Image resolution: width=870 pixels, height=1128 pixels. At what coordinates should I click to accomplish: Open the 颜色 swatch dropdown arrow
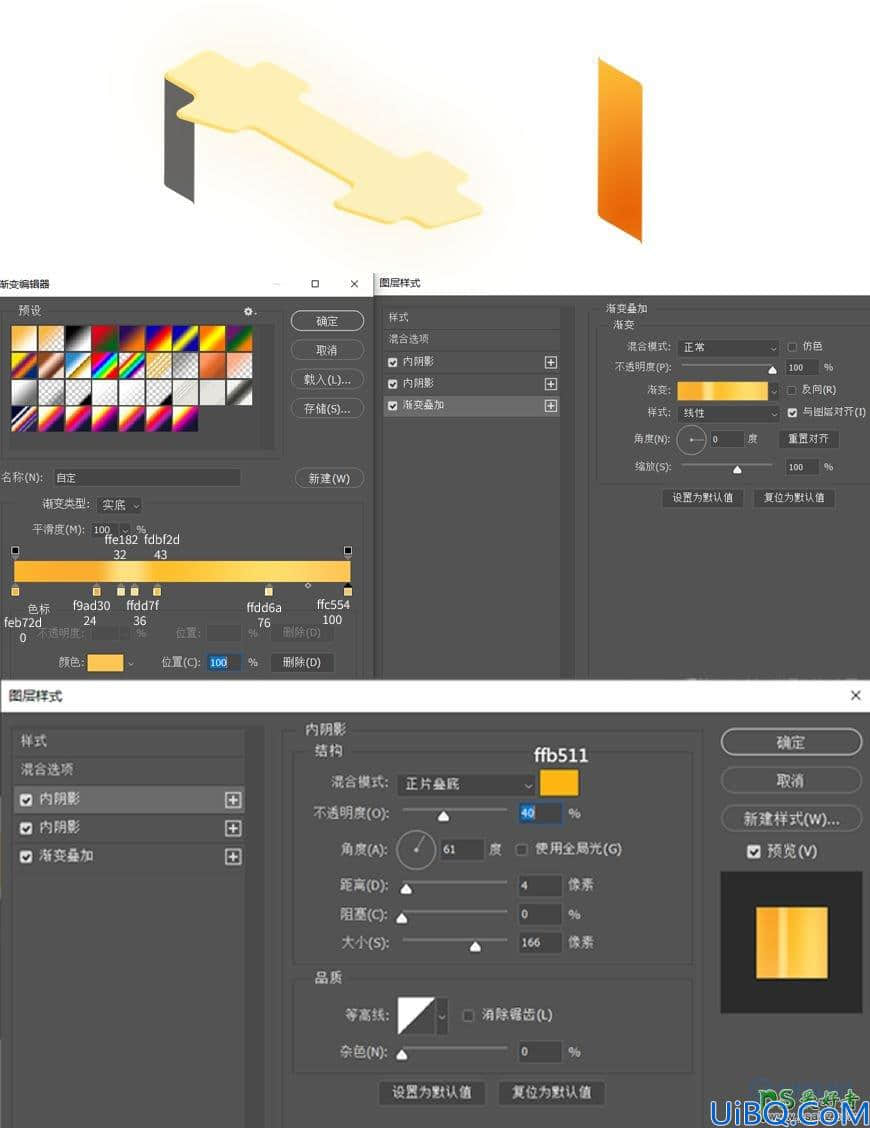tap(130, 663)
